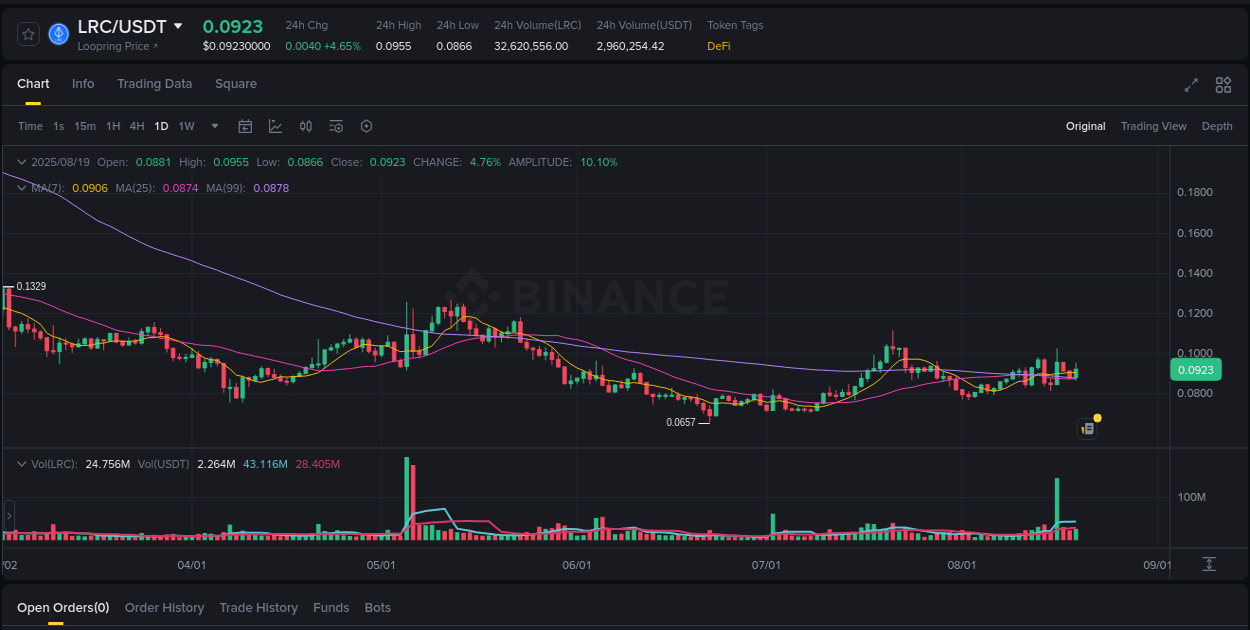This screenshot has width=1250, height=630.
Task: Collapse the Vol indicator row chevron
Action: point(20,463)
